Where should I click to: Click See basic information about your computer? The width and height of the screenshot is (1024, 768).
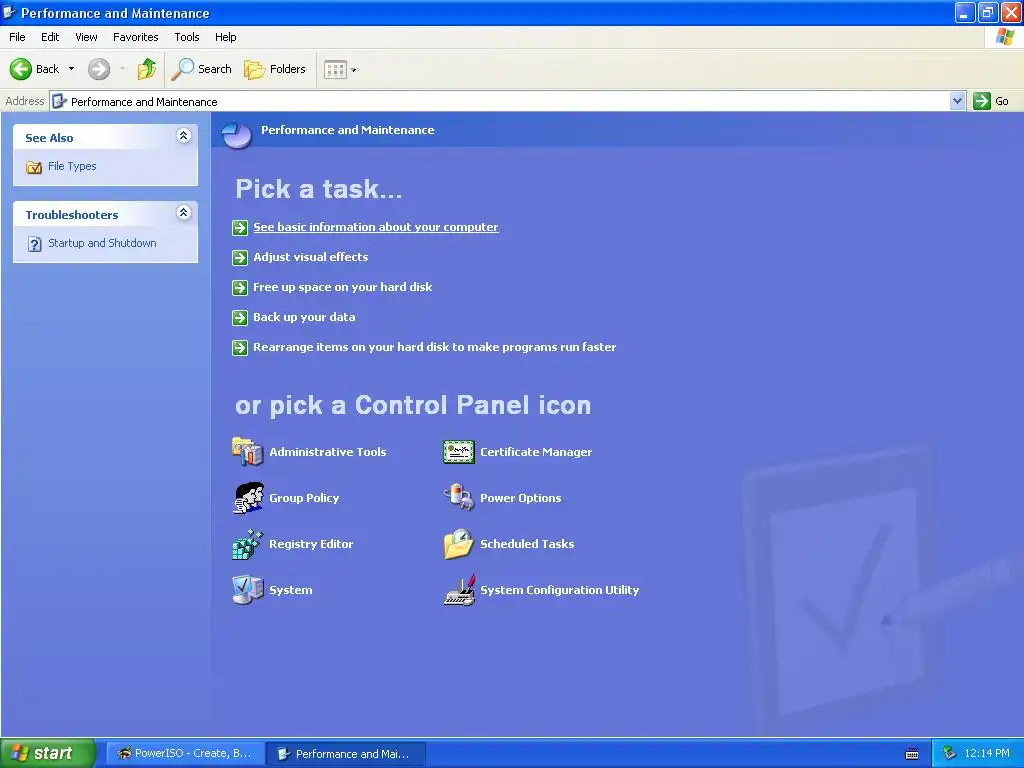coord(376,227)
